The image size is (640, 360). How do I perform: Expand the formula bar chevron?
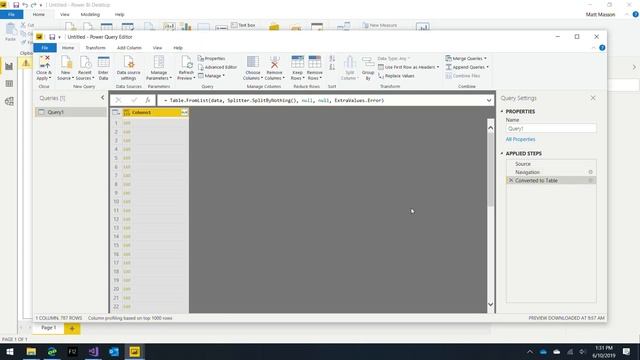pyautogui.click(x=489, y=100)
